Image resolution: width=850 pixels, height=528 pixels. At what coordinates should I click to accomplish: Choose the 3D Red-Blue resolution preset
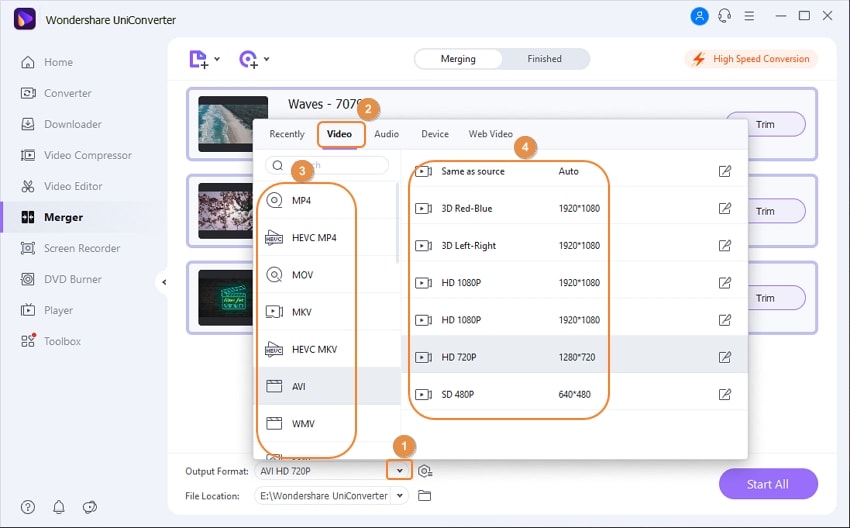click(574, 208)
